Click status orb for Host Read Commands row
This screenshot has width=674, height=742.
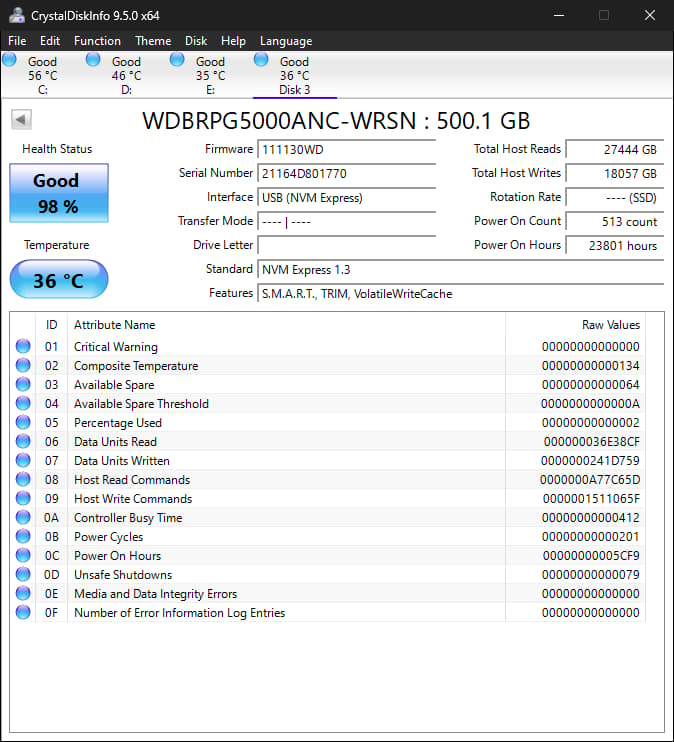coord(23,479)
